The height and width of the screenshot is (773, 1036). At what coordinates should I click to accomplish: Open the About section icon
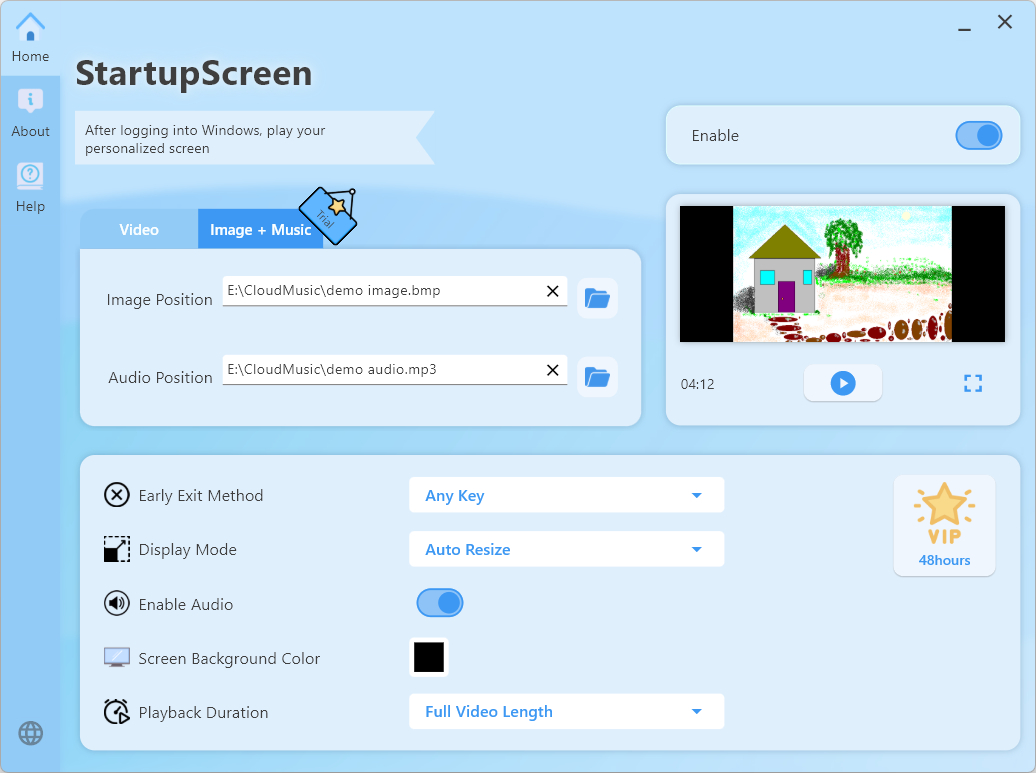point(30,101)
